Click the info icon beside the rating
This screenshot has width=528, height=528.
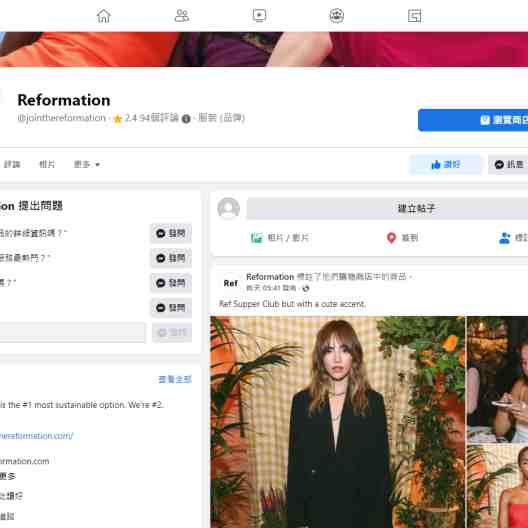(186, 119)
